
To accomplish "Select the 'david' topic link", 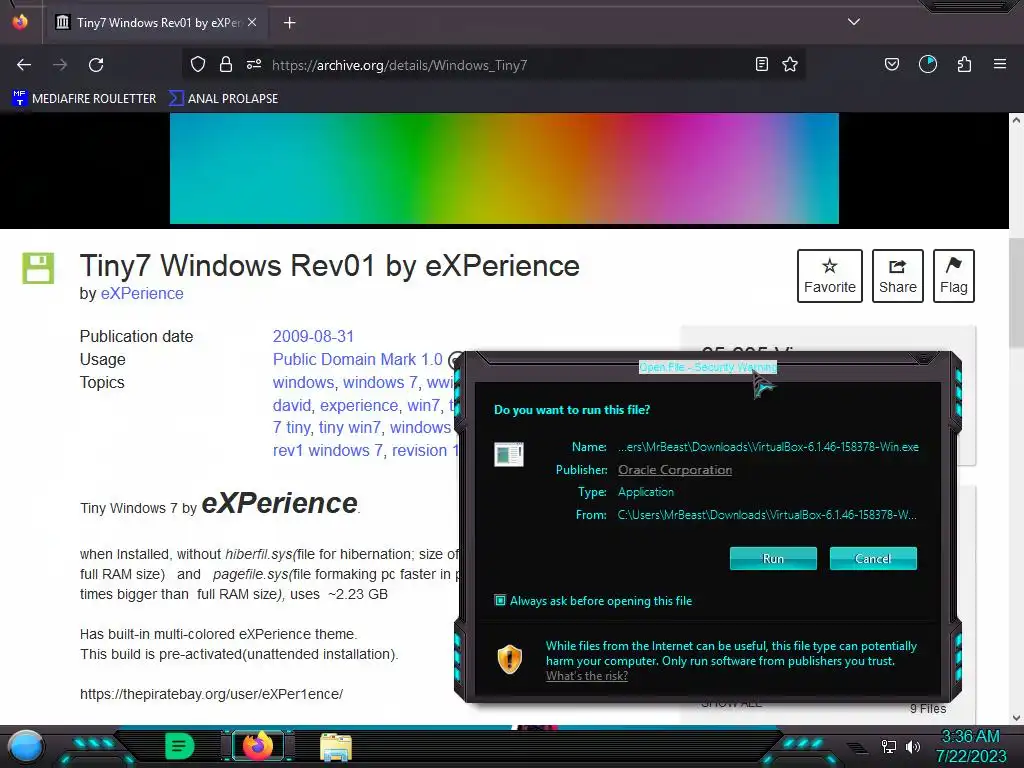I will click(x=292, y=405).
